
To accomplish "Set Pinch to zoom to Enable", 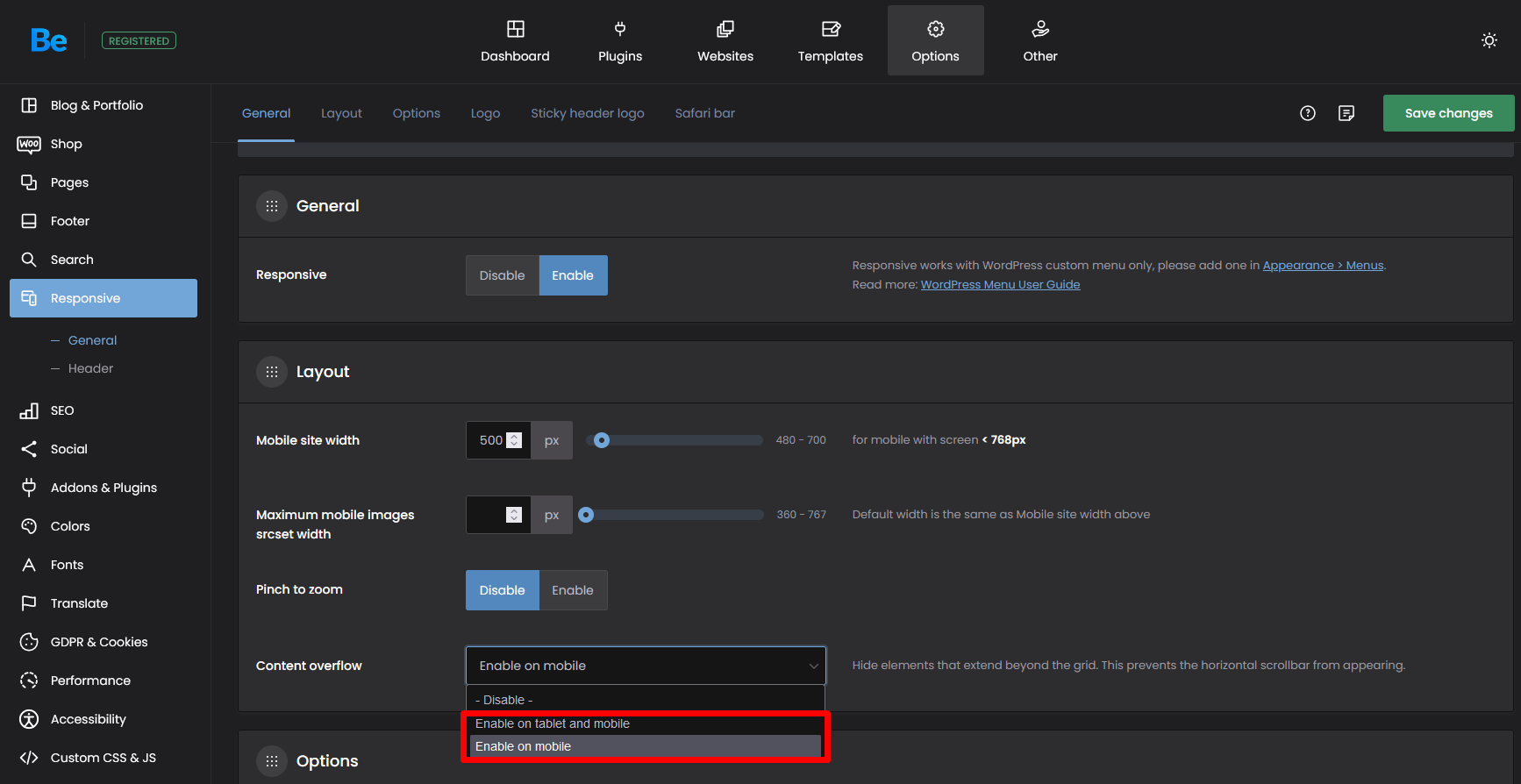I will coord(573,590).
